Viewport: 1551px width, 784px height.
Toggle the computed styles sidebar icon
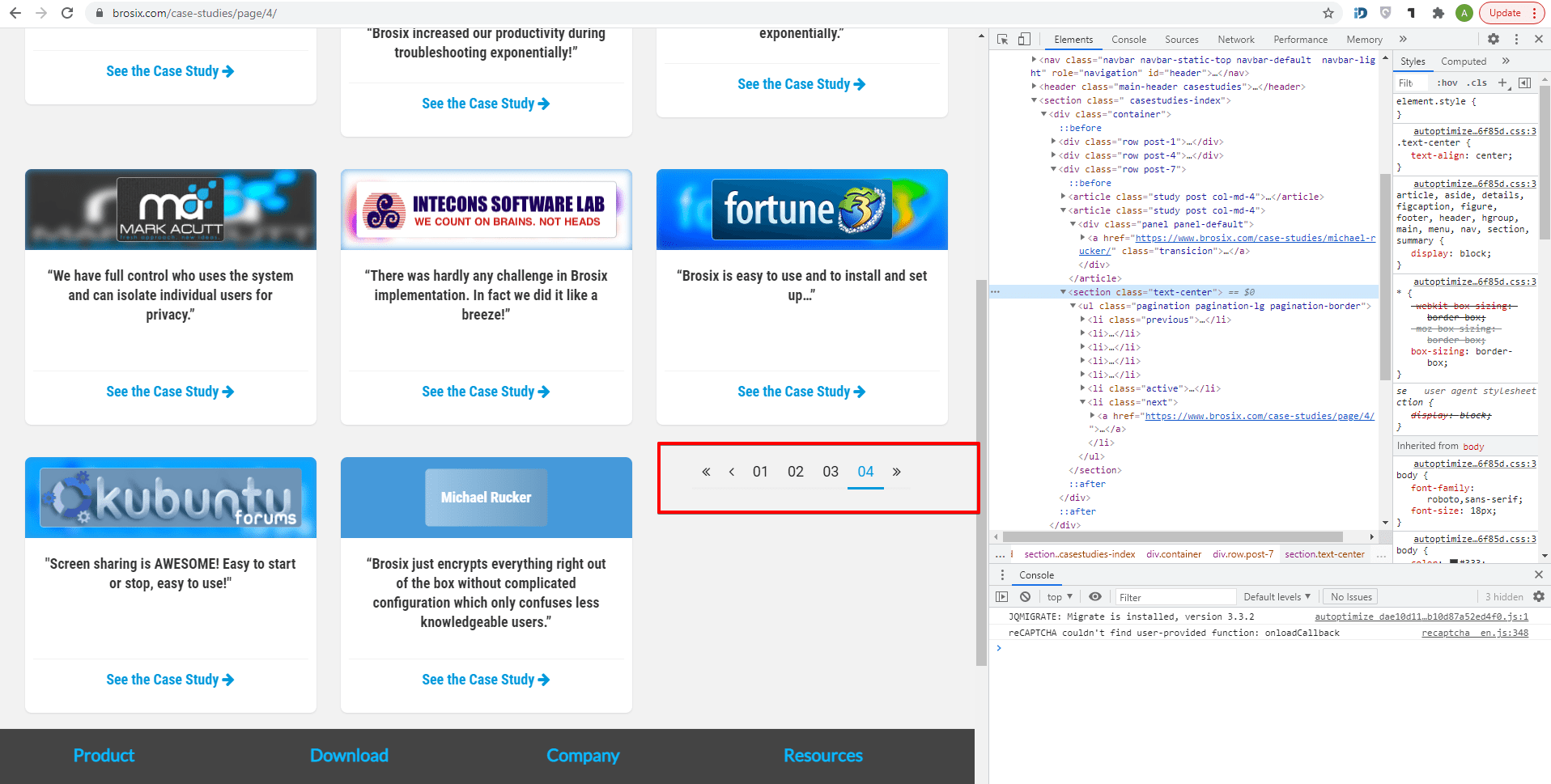click(1524, 83)
